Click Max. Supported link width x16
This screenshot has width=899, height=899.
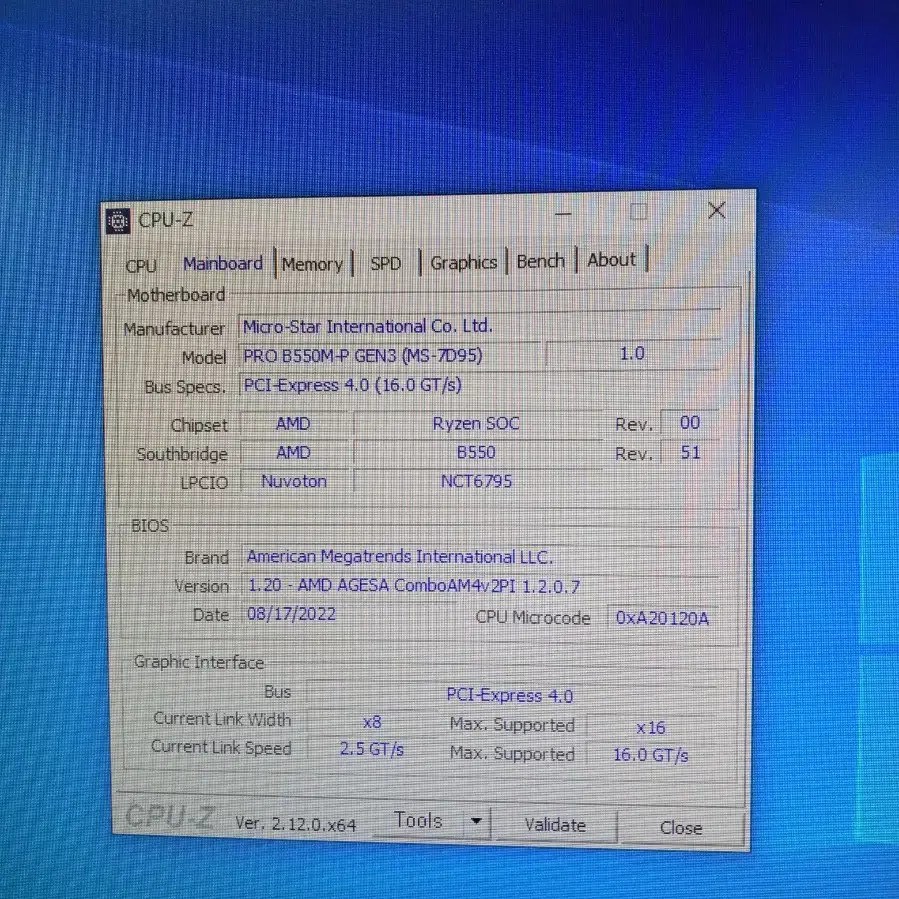click(651, 728)
